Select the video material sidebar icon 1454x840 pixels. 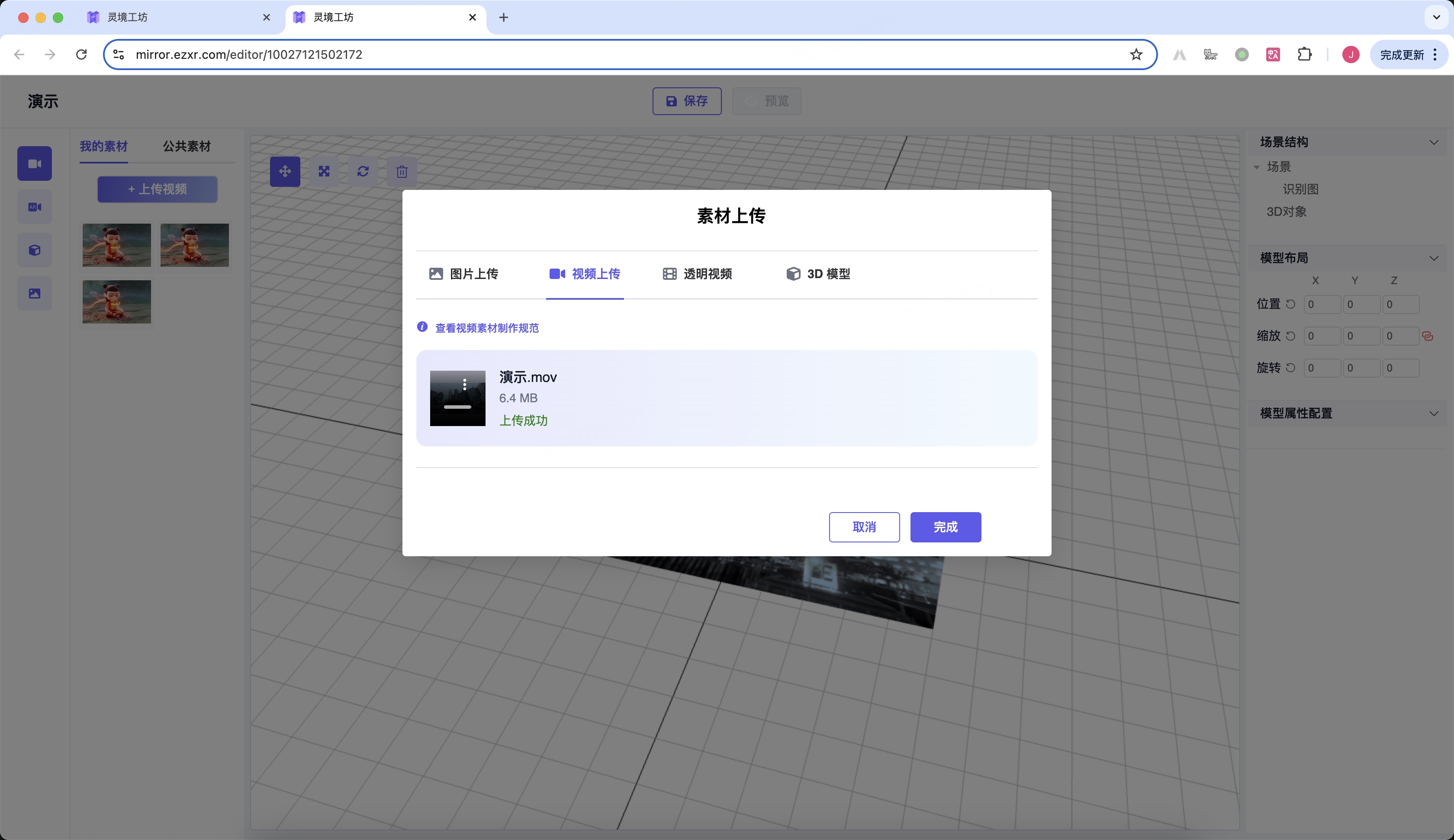35,163
